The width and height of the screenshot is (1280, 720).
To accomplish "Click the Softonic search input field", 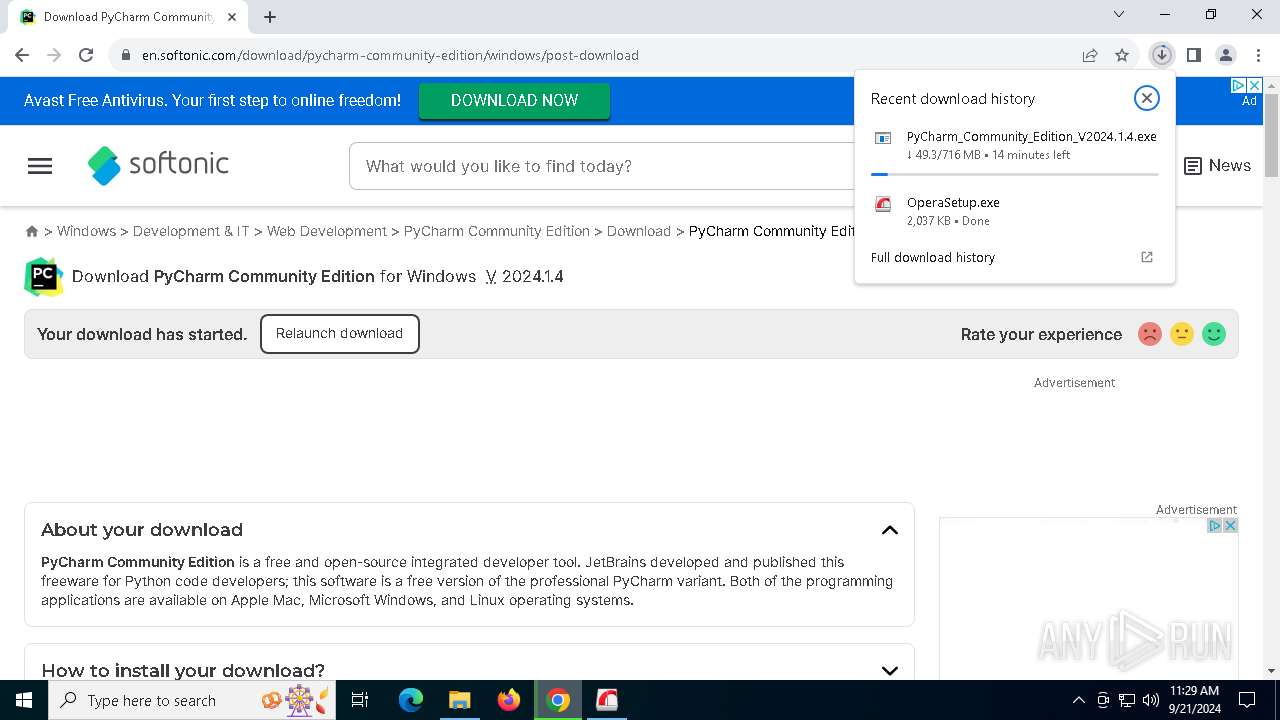I will [602, 166].
